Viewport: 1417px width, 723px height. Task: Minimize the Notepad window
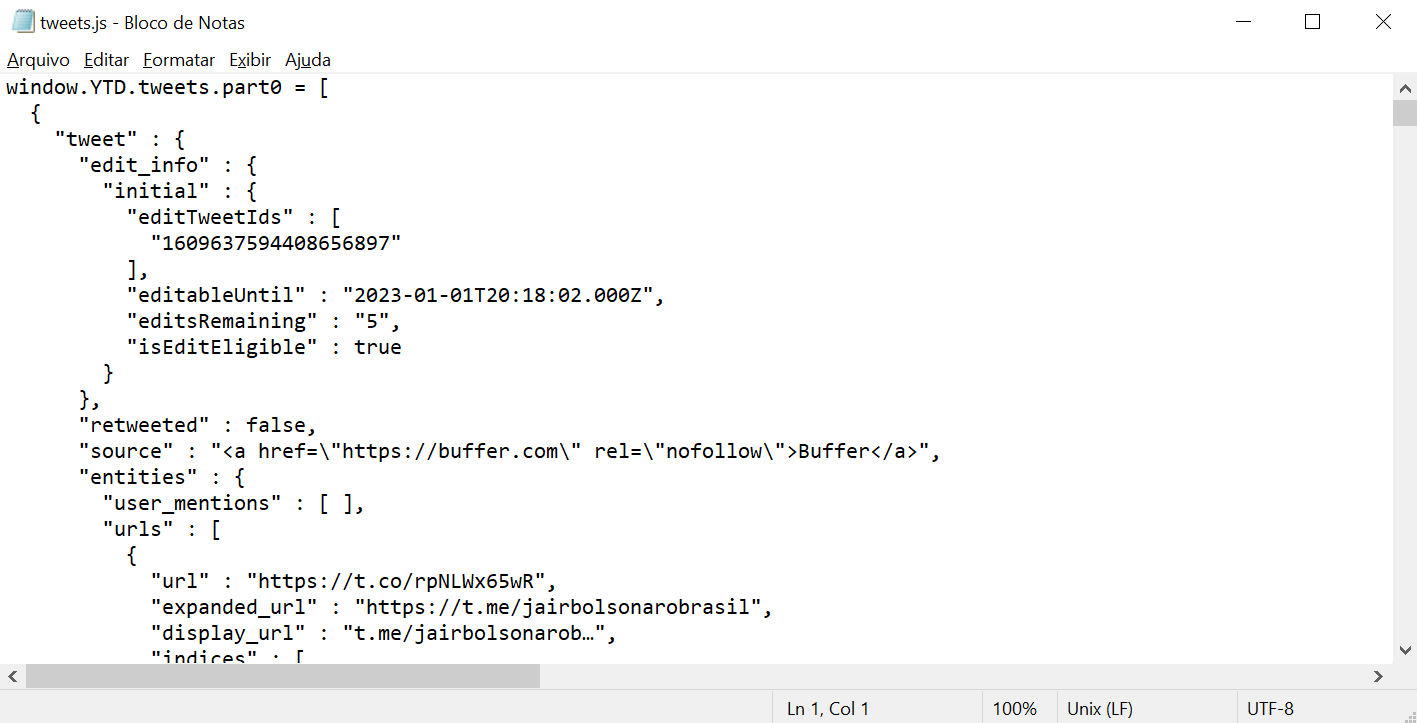click(1241, 21)
